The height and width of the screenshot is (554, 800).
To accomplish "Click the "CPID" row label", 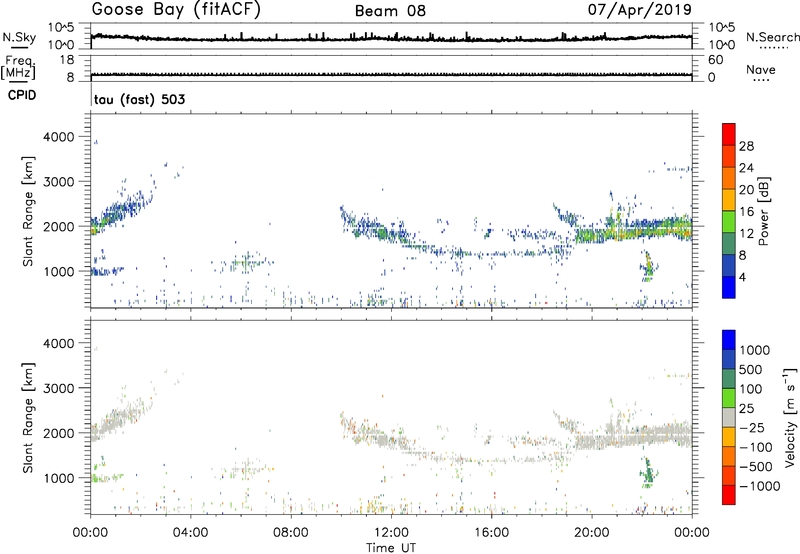I will 22,95.
